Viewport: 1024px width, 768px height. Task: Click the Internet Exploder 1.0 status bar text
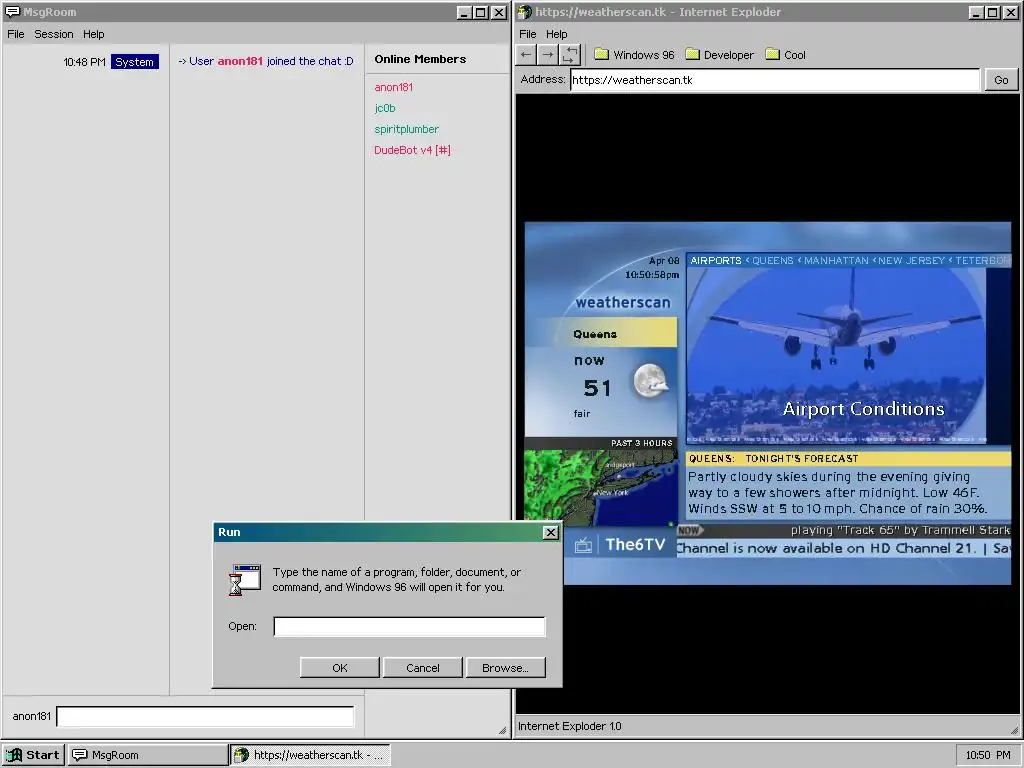[569, 726]
